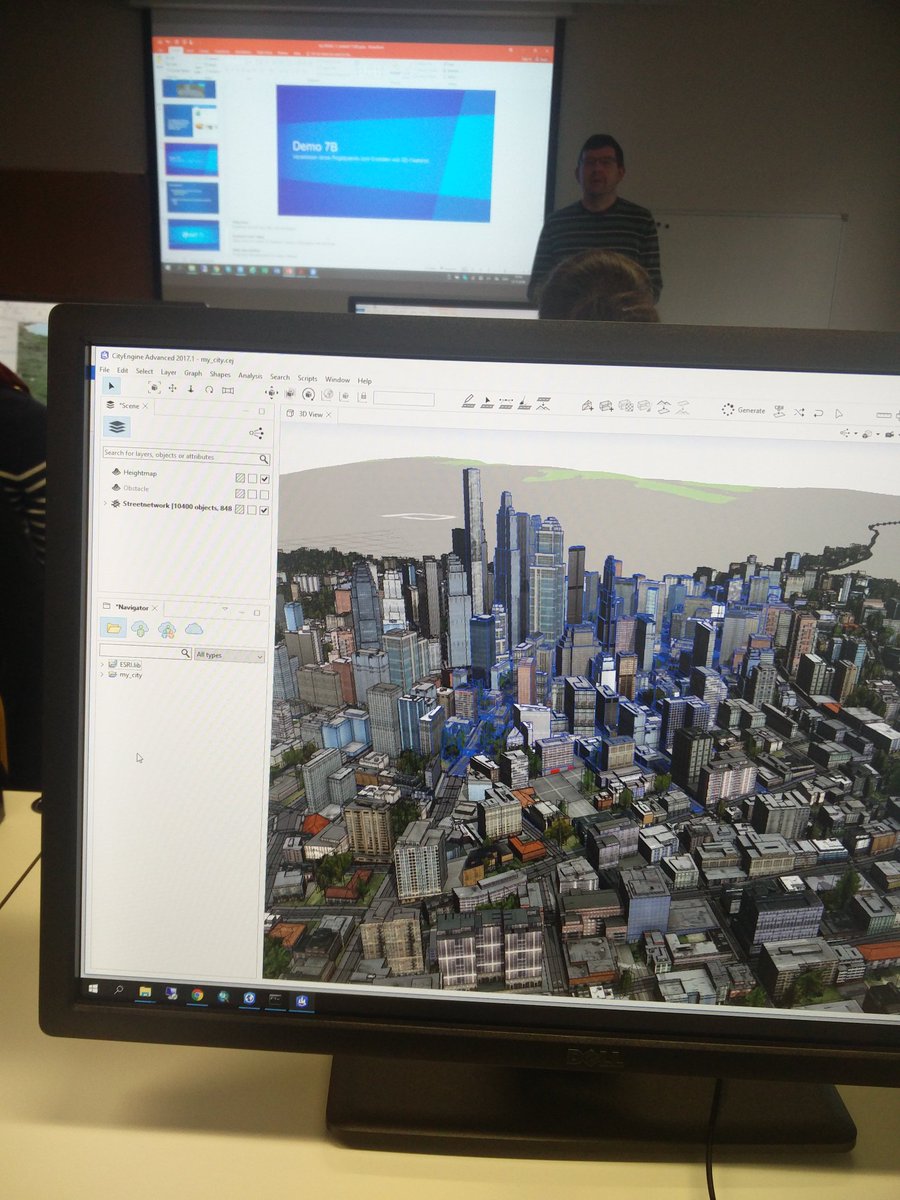
Task: Switch to the 3D View tab
Action: point(312,412)
